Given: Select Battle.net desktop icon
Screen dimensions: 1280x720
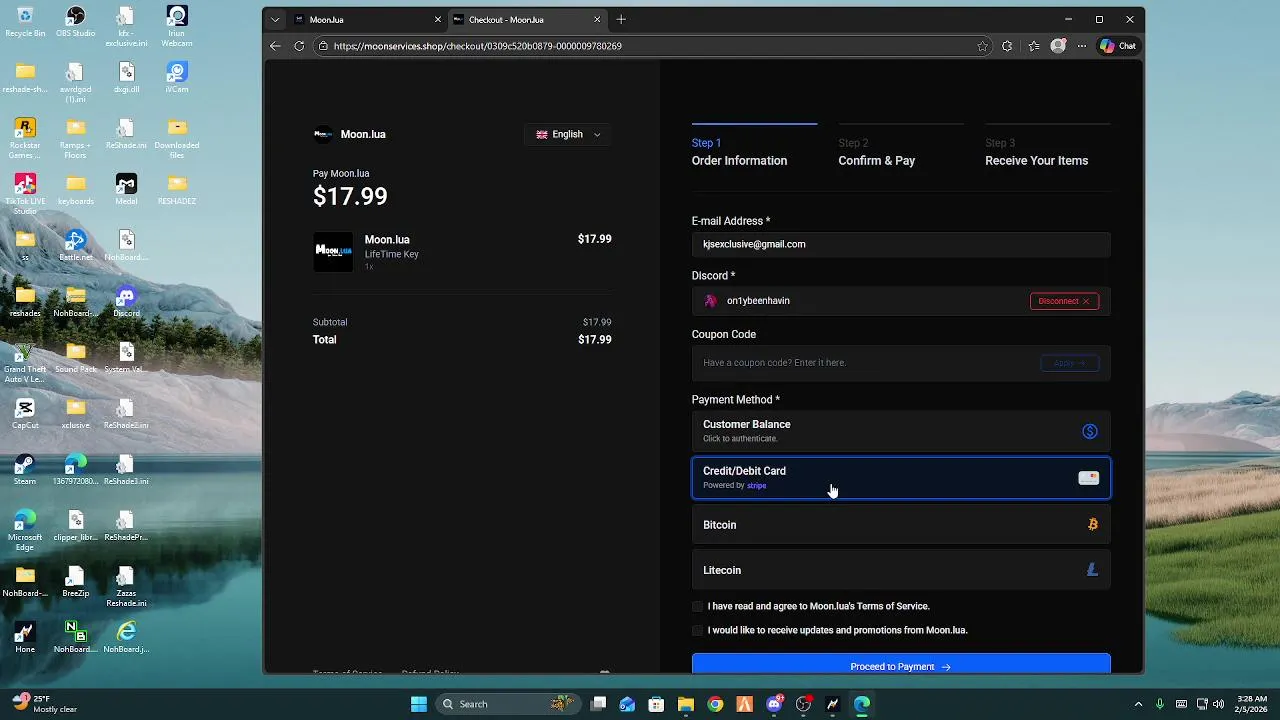Looking at the screenshot, I should point(76,245).
